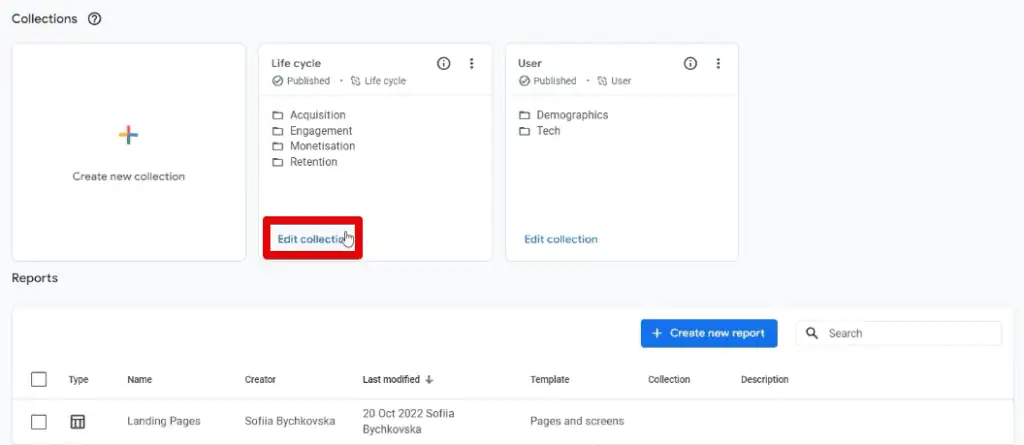Click the colorful plus Create new collection icon
The image size is (1024, 445).
coord(128,135)
